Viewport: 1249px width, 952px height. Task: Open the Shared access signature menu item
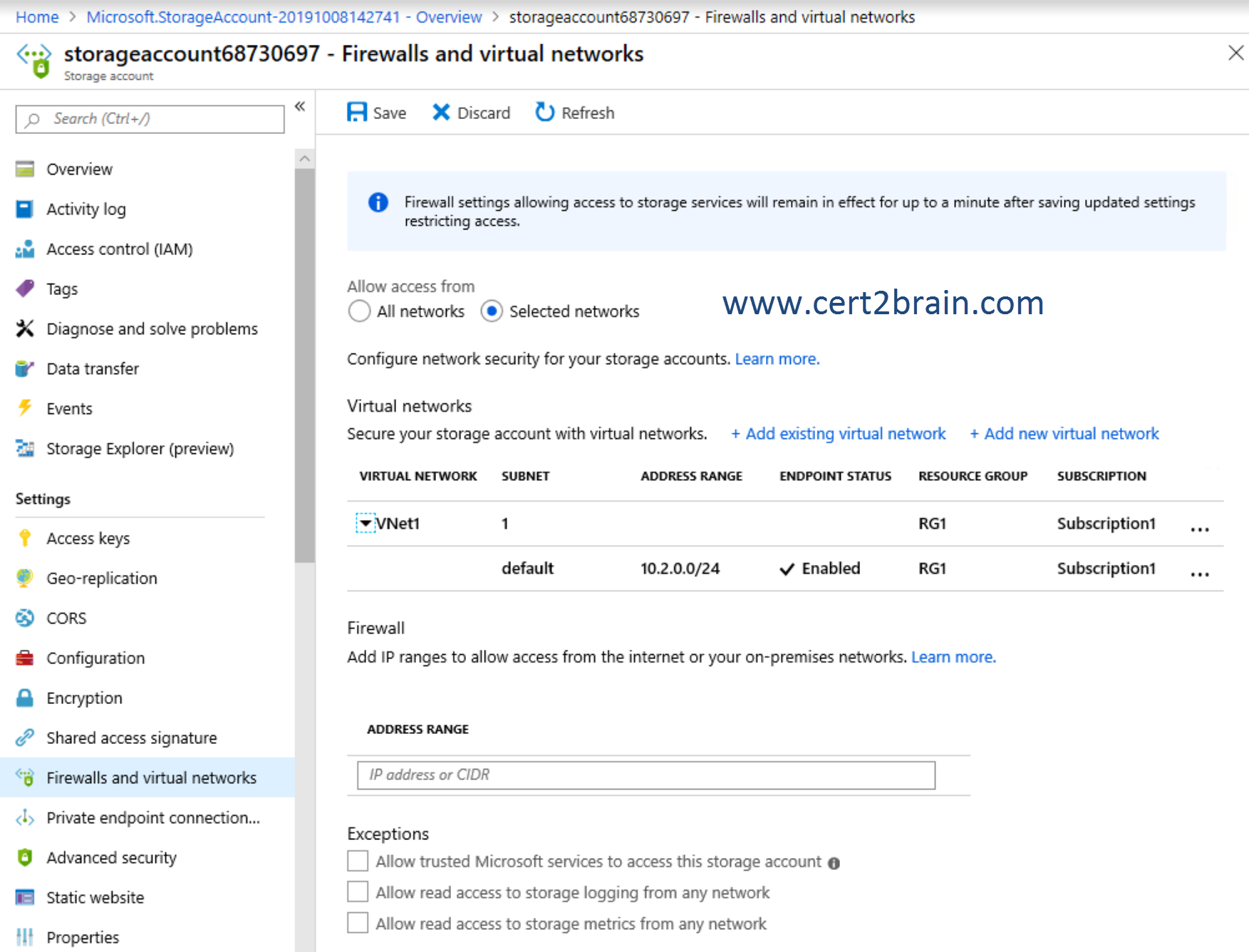tap(132, 738)
